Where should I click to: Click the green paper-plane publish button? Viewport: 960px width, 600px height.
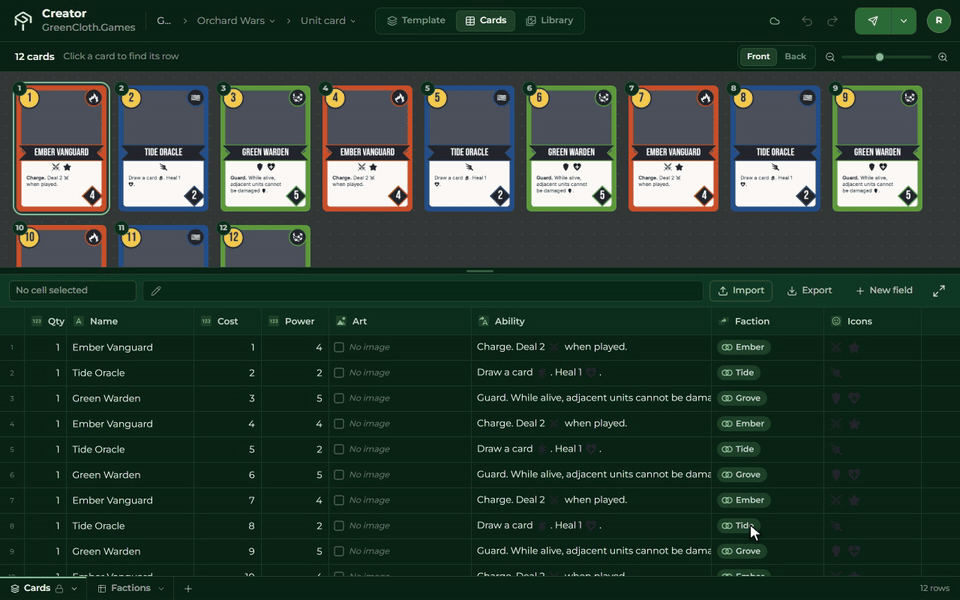tap(873, 21)
